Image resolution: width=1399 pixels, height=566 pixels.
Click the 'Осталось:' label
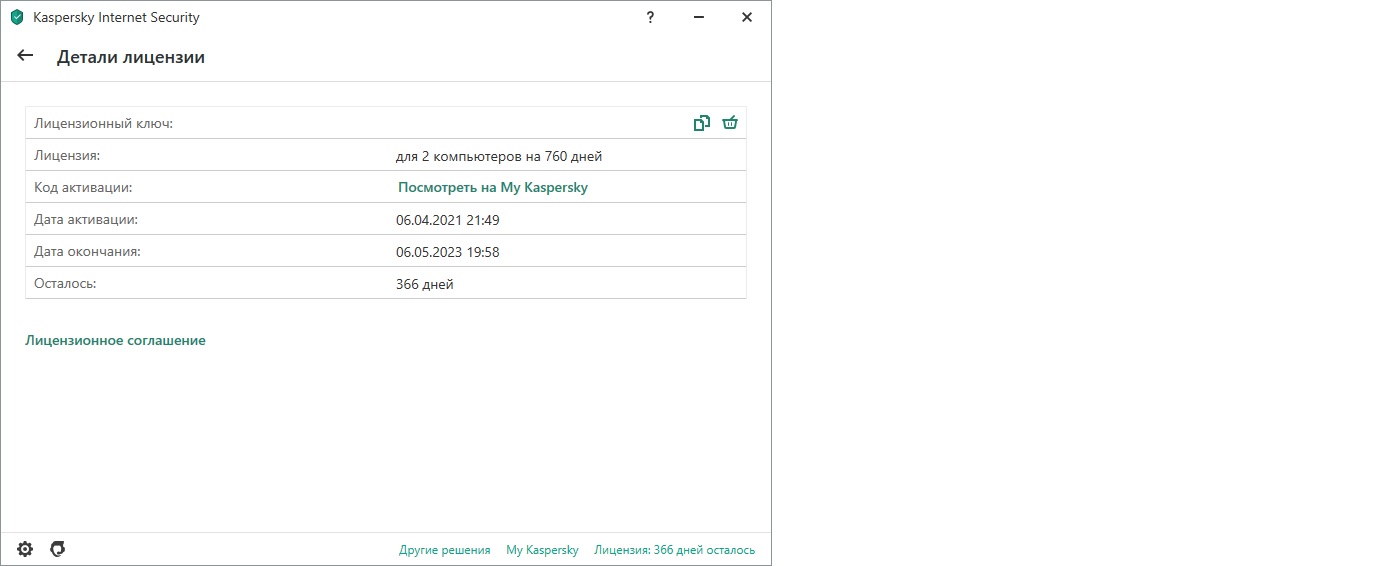[x=65, y=283]
